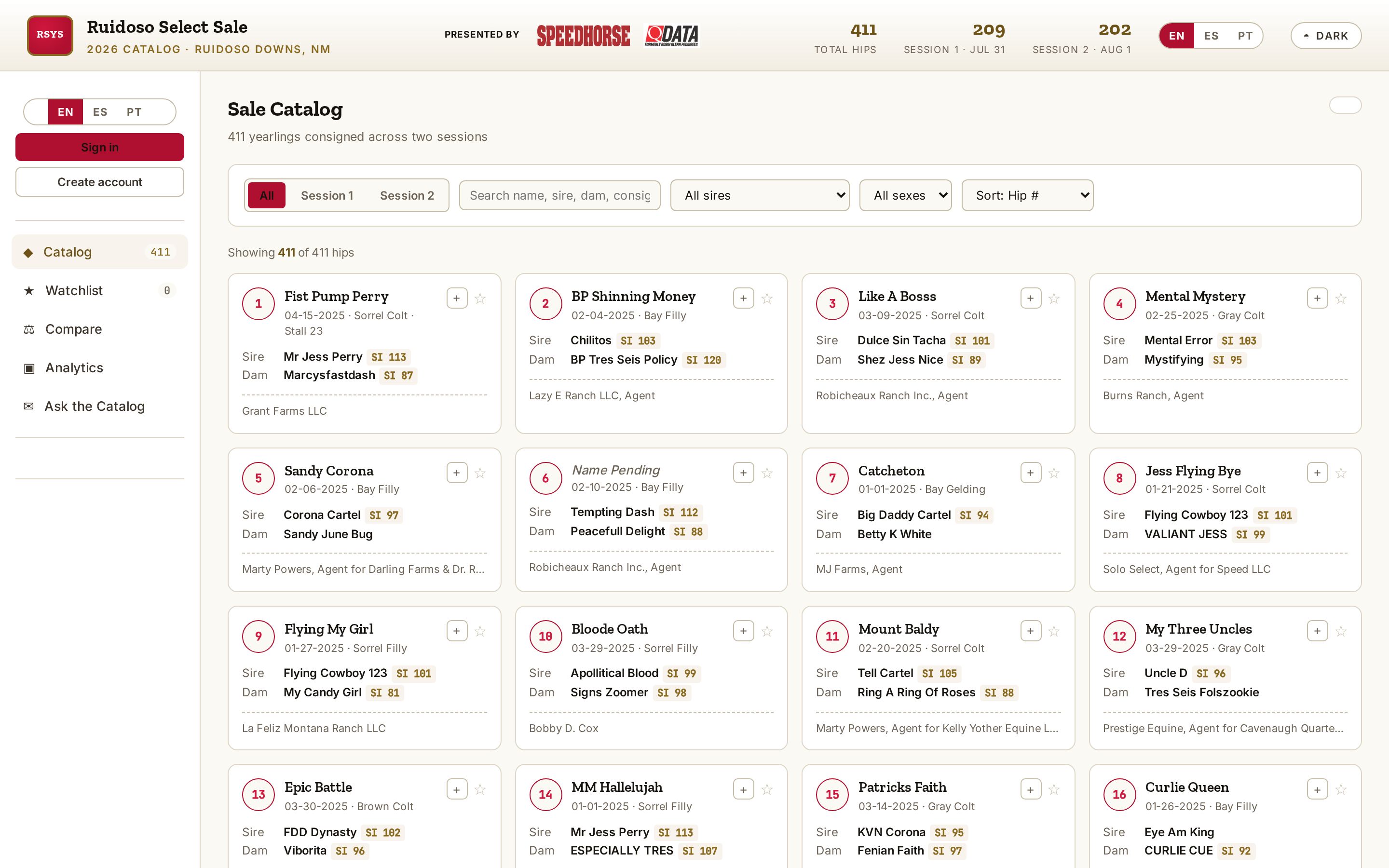Image resolution: width=1389 pixels, height=868 pixels.
Task: Focus the search name, sire, dam field
Action: 559,195
